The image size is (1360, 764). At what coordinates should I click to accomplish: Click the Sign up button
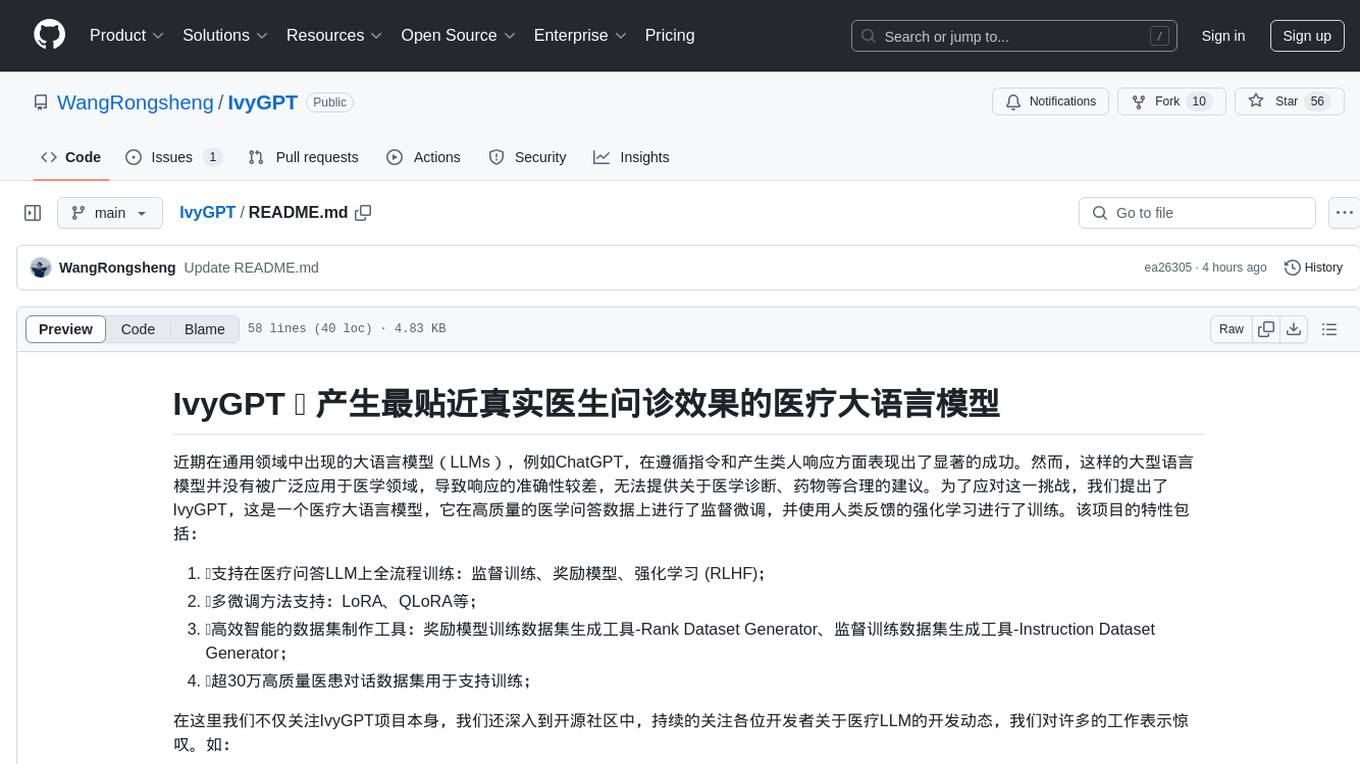coord(1307,36)
